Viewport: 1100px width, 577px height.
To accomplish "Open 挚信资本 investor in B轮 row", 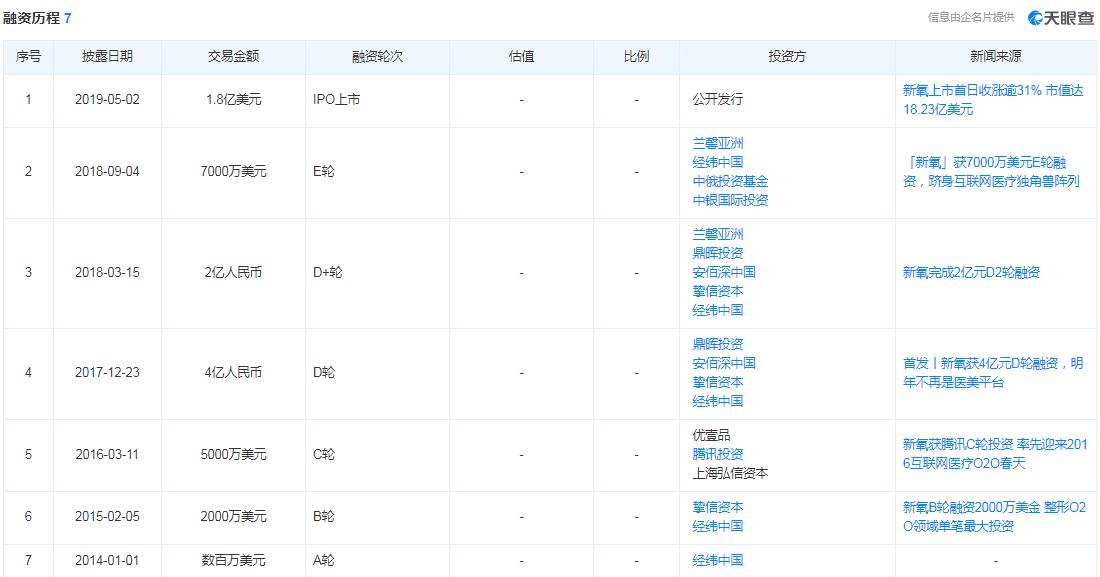I will coord(718,507).
